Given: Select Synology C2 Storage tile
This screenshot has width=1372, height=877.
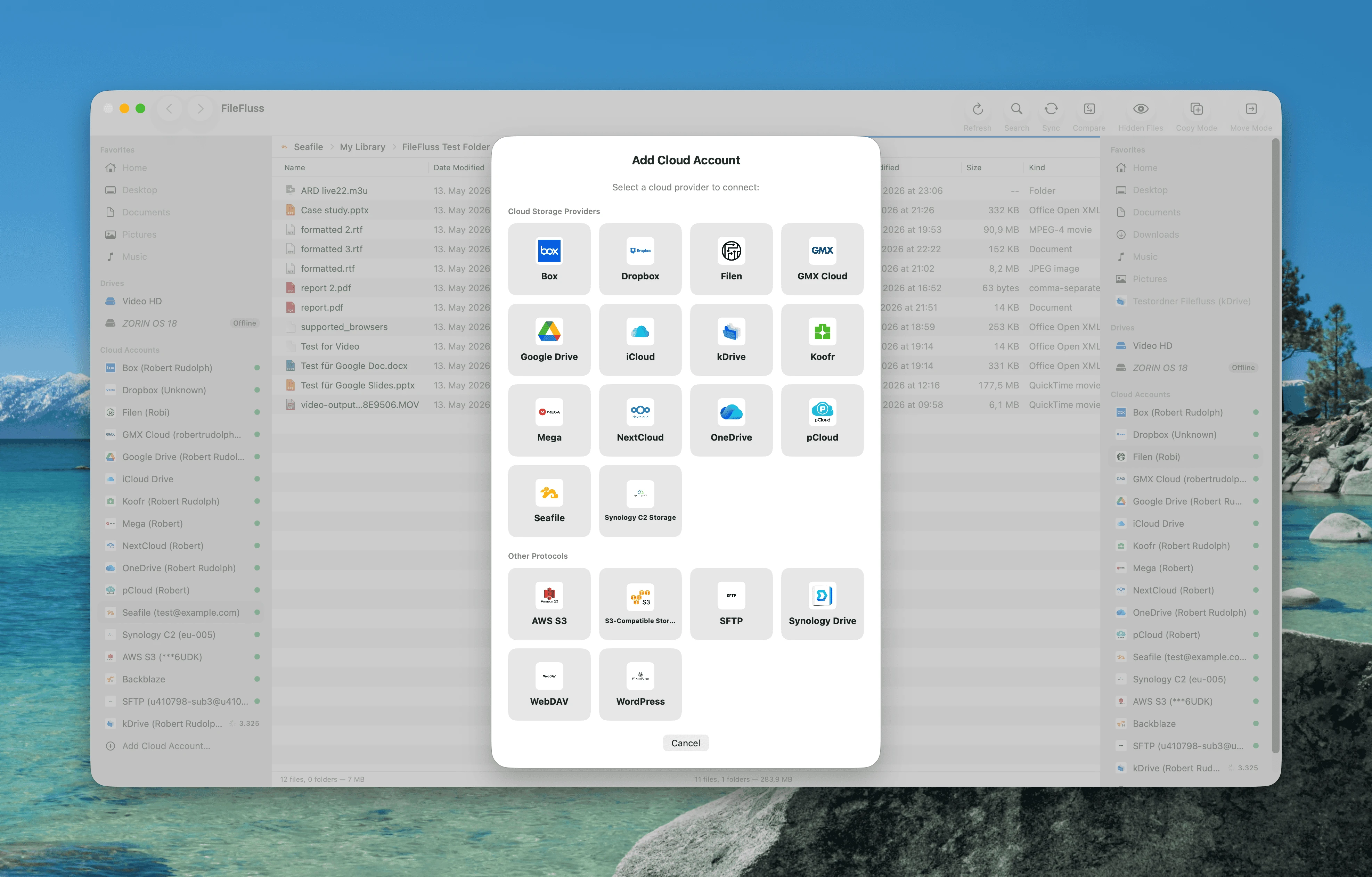Looking at the screenshot, I should pyautogui.click(x=640, y=501).
